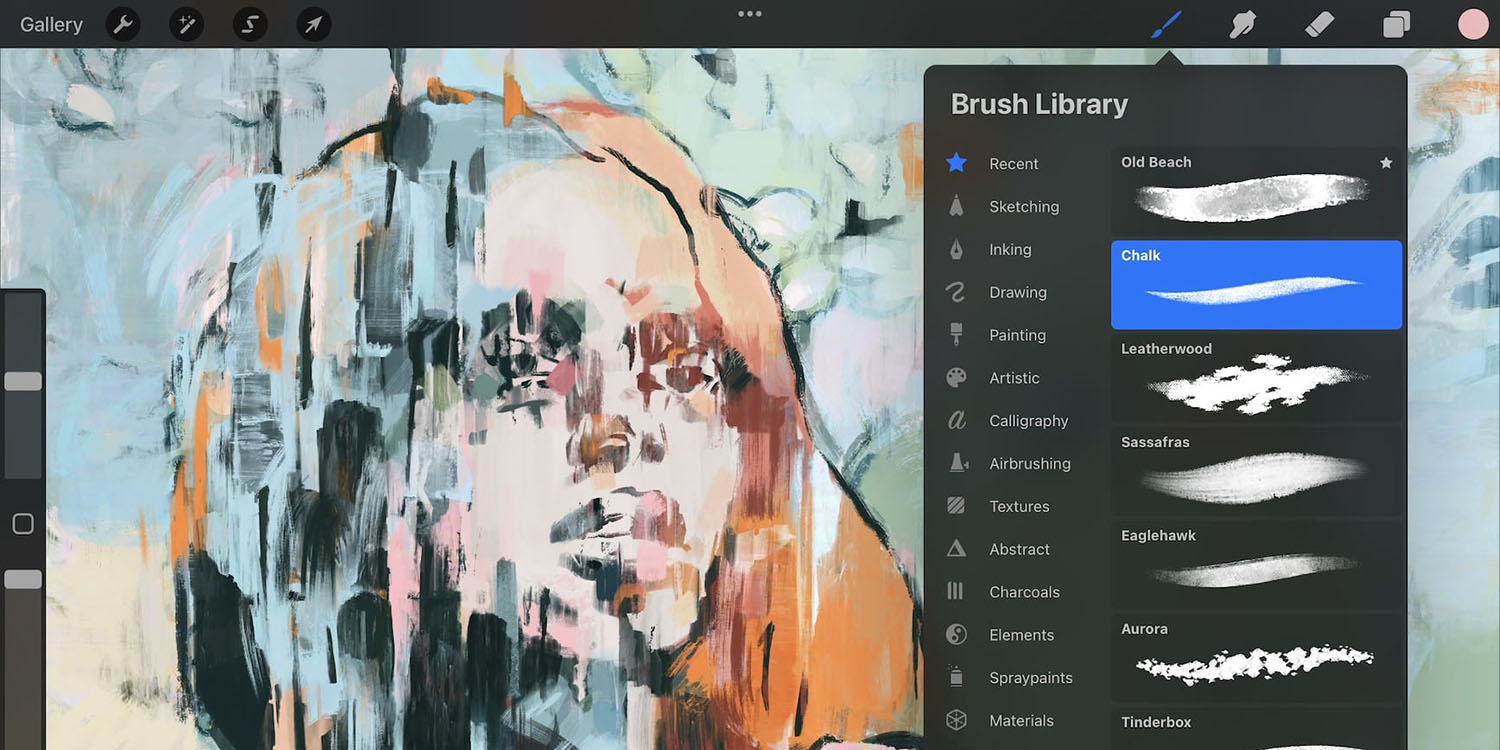This screenshot has width=1500, height=750.
Task: Switch to the Spraypaints category
Action: point(1031,677)
